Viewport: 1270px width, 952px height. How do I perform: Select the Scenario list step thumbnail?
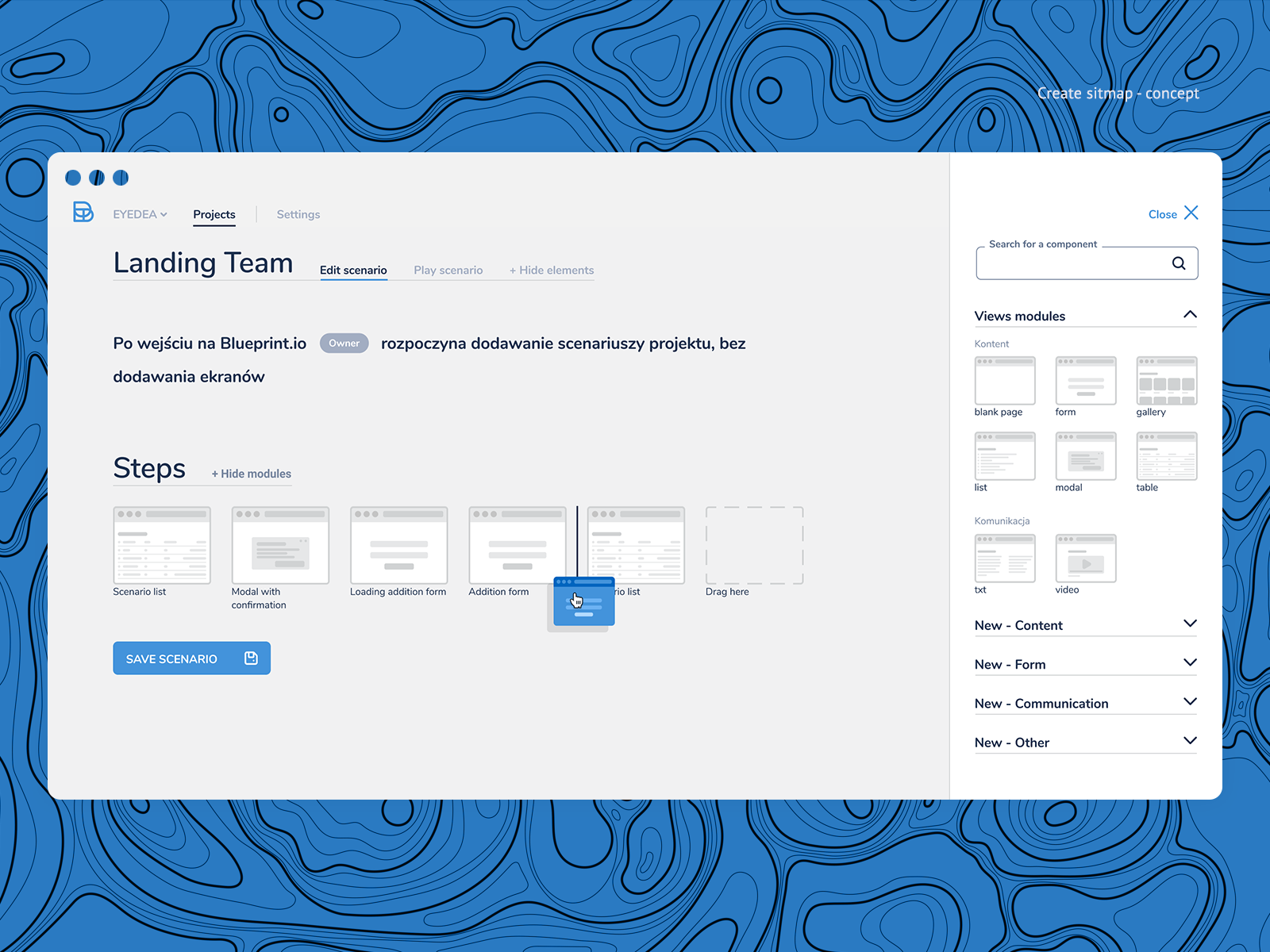click(162, 546)
